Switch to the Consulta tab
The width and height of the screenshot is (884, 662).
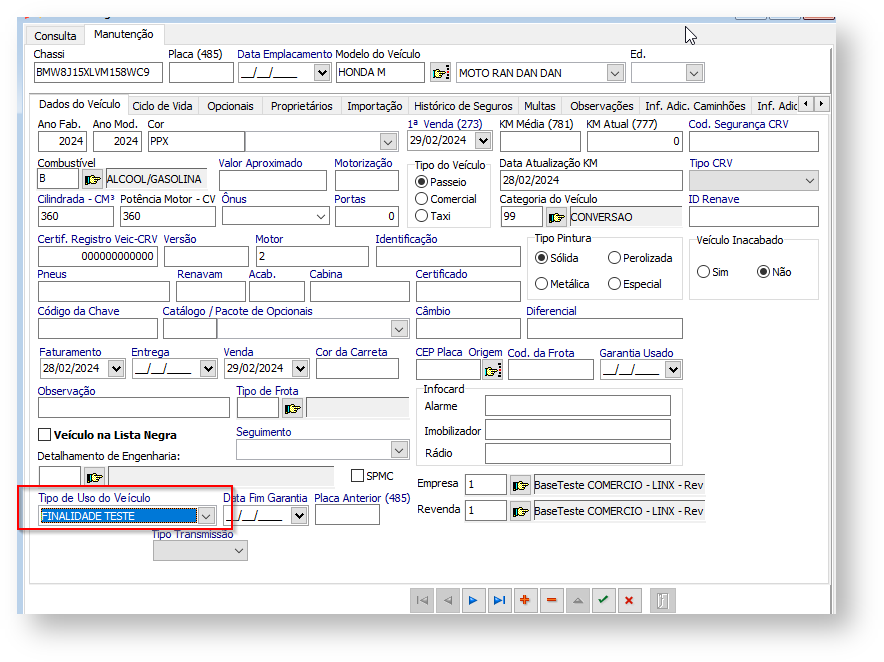click(x=55, y=36)
